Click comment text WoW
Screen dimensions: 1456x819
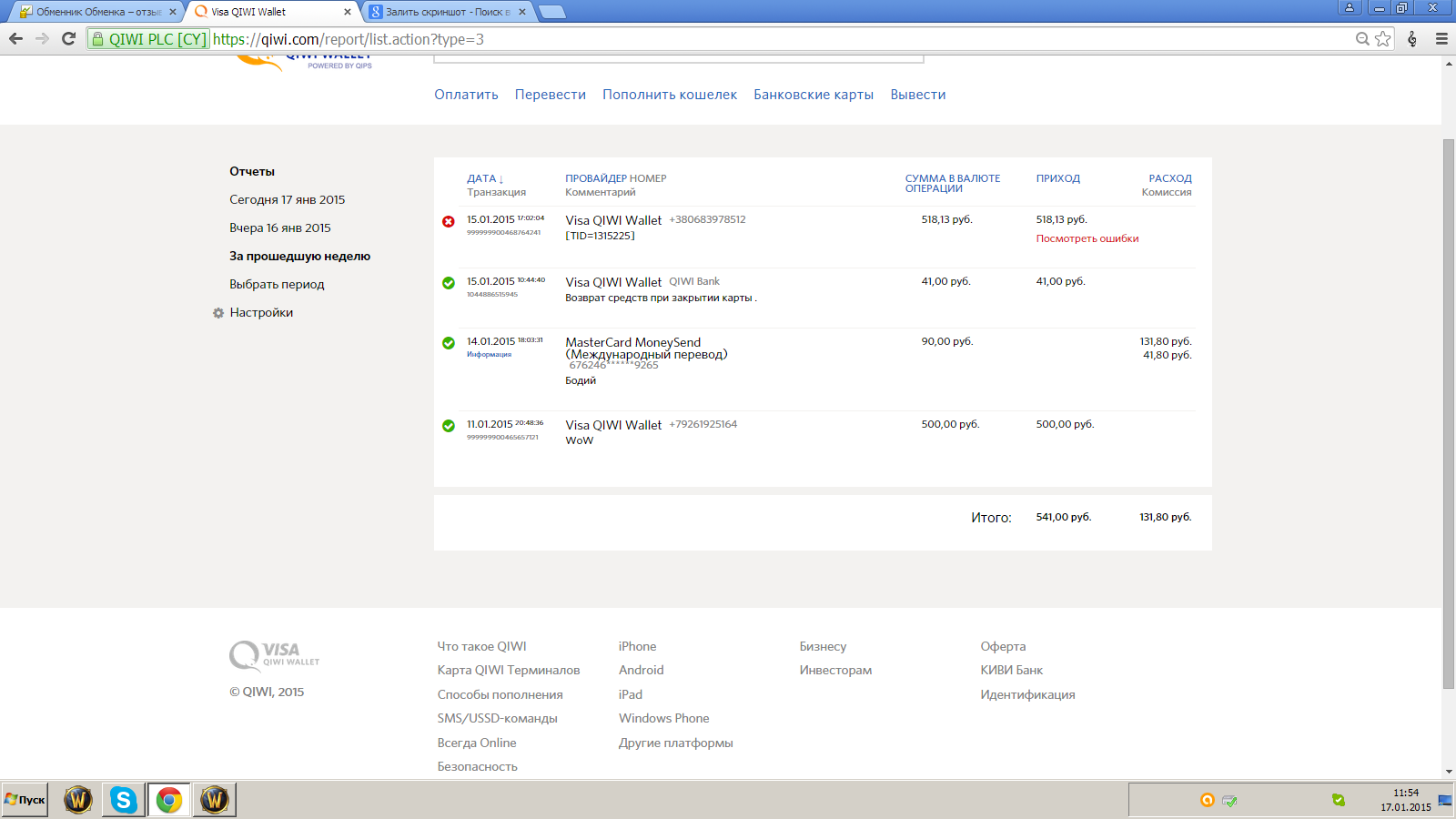click(x=579, y=440)
